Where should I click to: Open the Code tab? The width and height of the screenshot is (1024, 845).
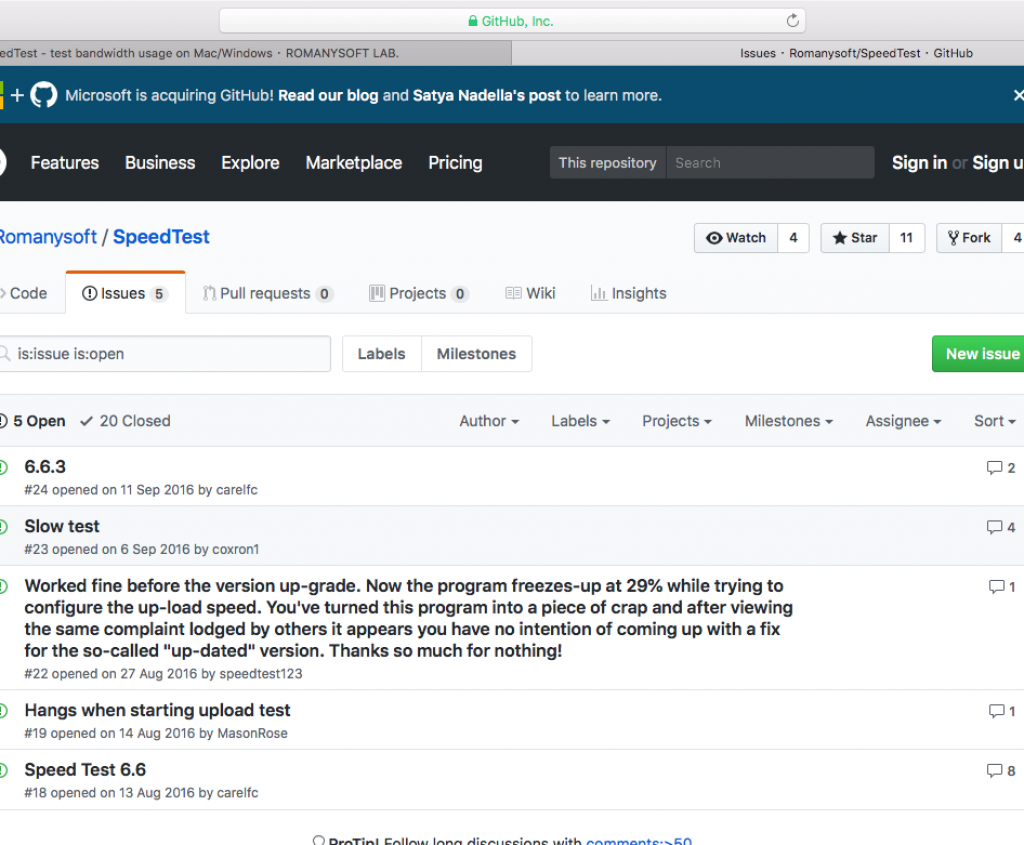[x=24, y=293]
